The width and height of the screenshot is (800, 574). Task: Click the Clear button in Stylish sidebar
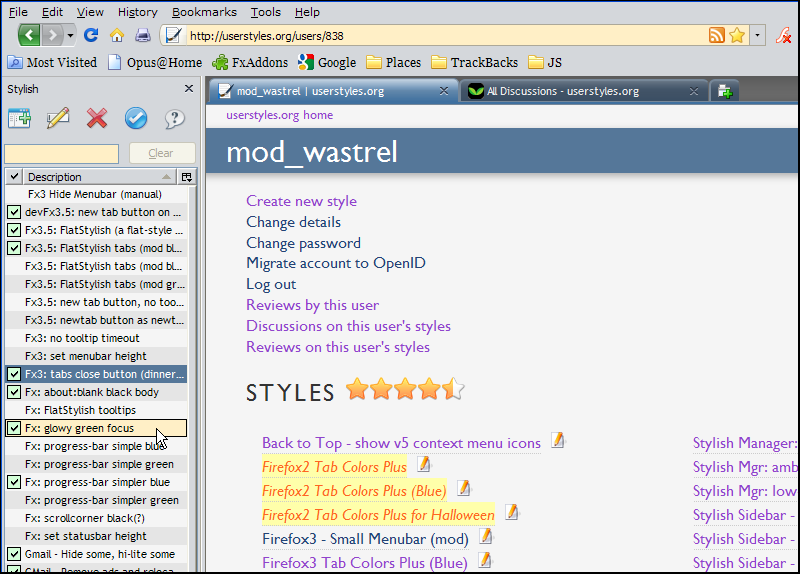[162, 153]
